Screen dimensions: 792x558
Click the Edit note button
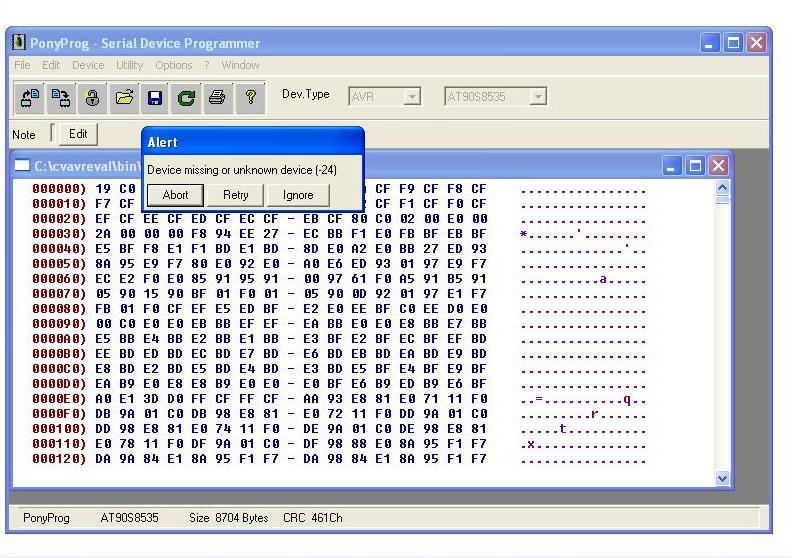click(x=78, y=134)
